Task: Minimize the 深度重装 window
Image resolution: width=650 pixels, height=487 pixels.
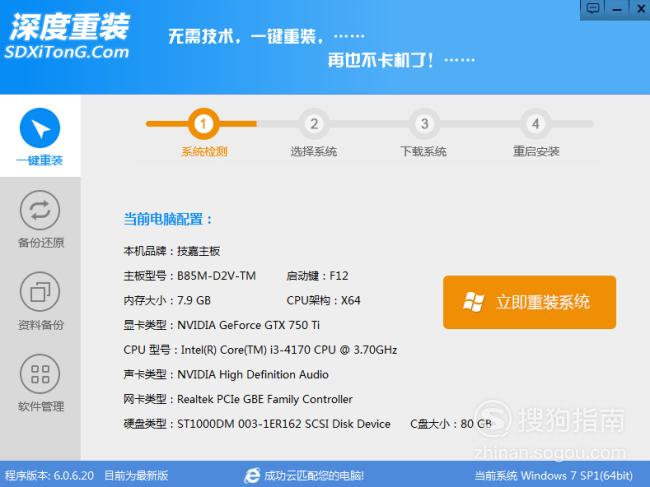Action: 617,9
